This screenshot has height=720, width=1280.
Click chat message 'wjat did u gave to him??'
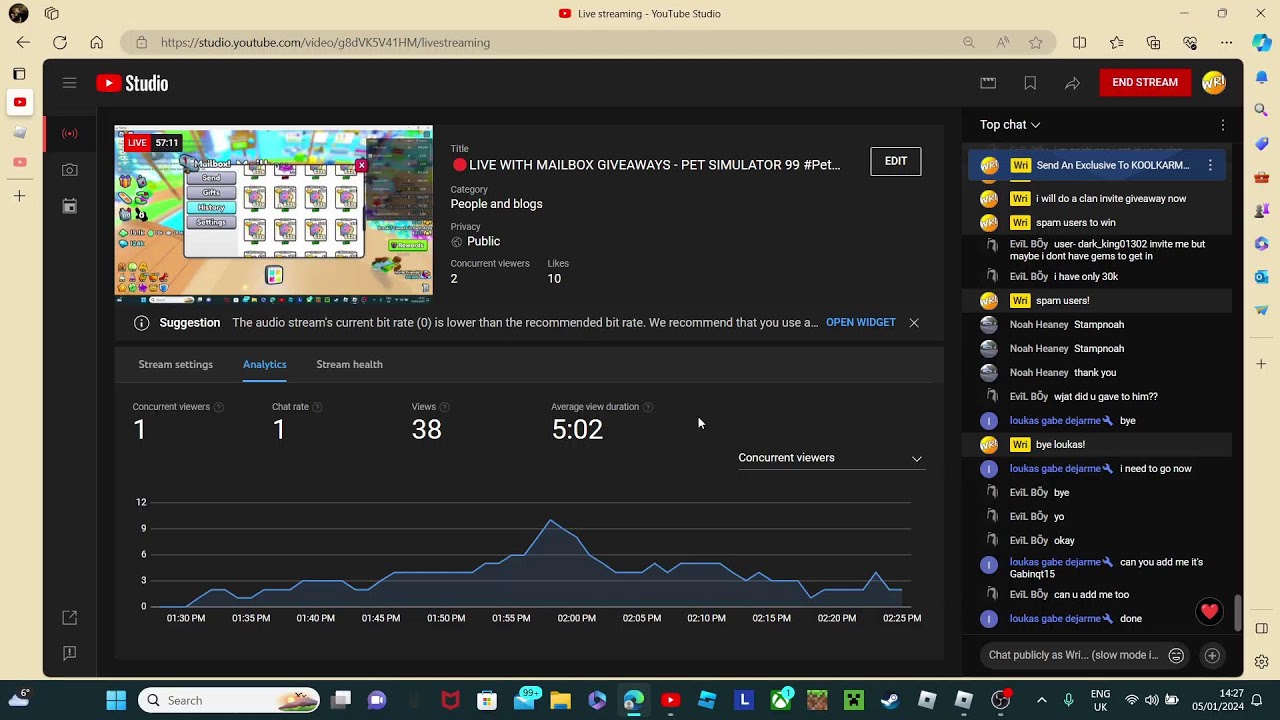pyautogui.click(x=1106, y=397)
